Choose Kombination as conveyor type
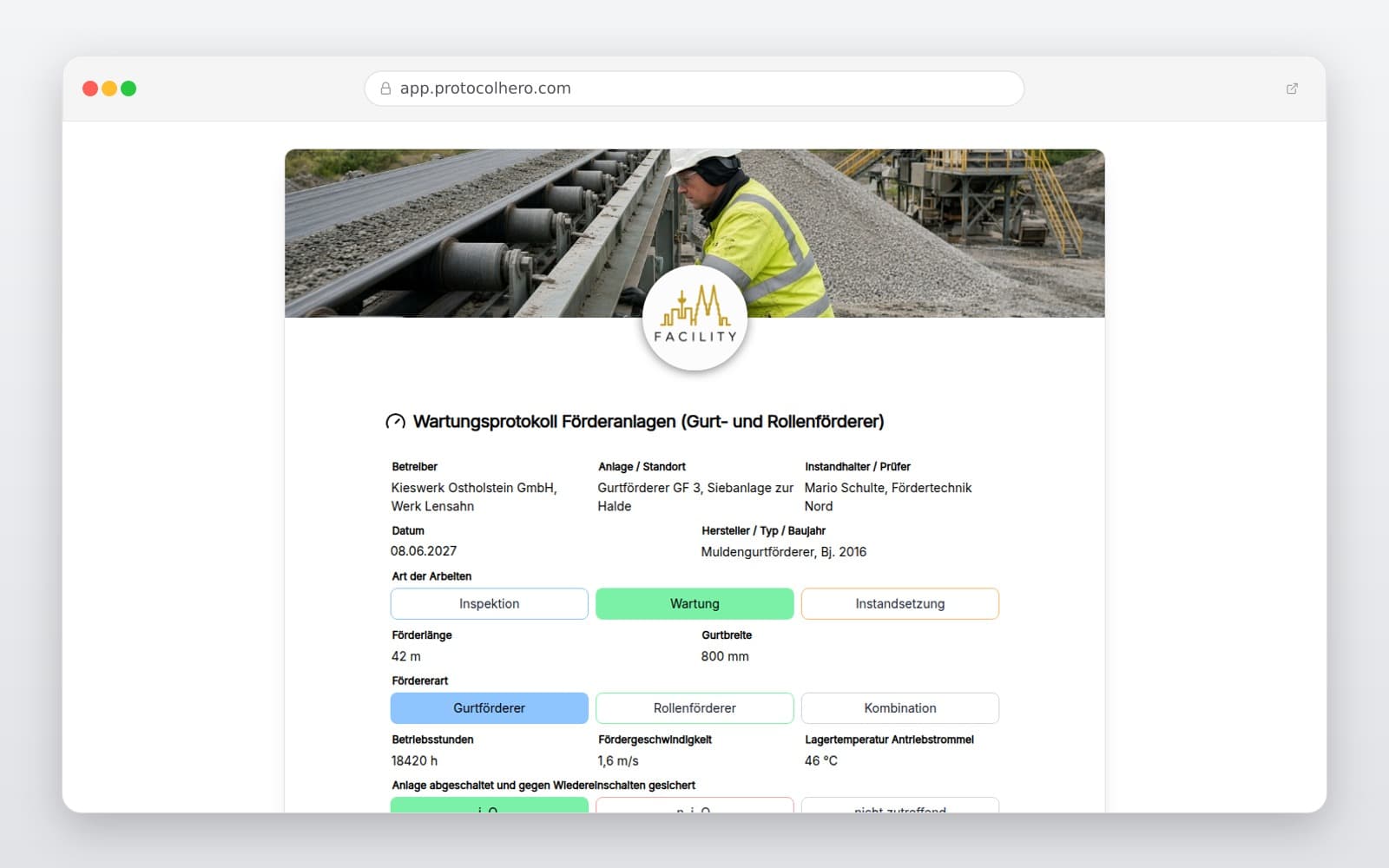This screenshot has width=1389, height=868. [x=900, y=708]
